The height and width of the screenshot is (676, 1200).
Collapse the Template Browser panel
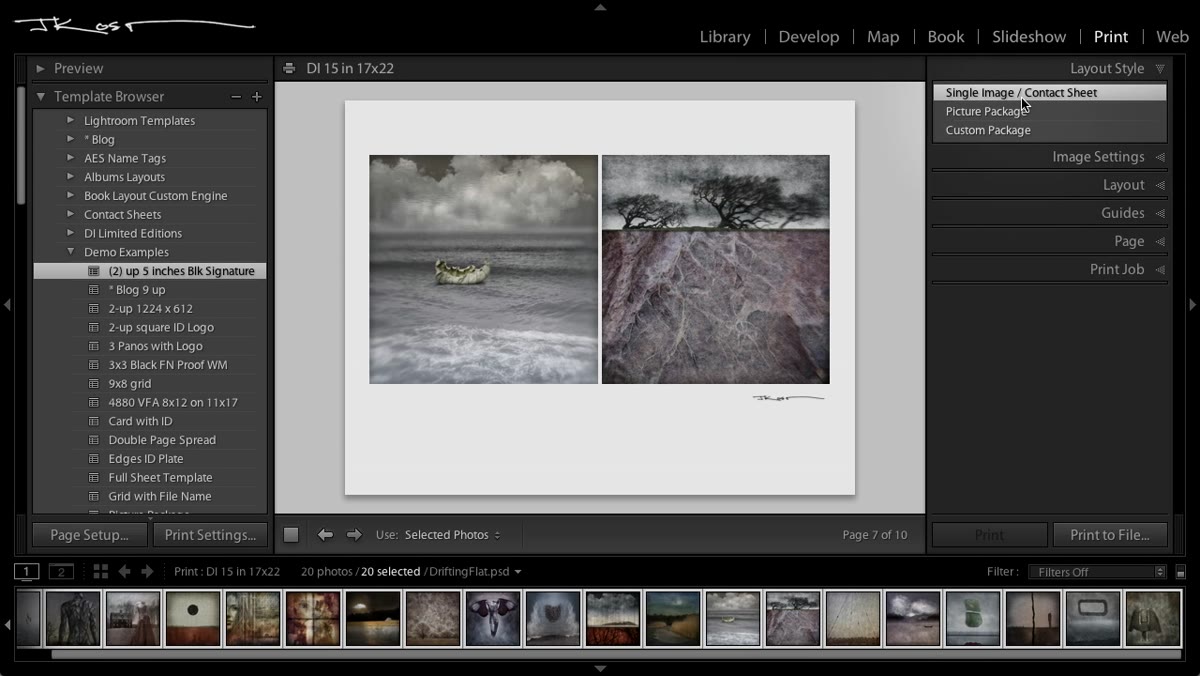[x=41, y=97]
